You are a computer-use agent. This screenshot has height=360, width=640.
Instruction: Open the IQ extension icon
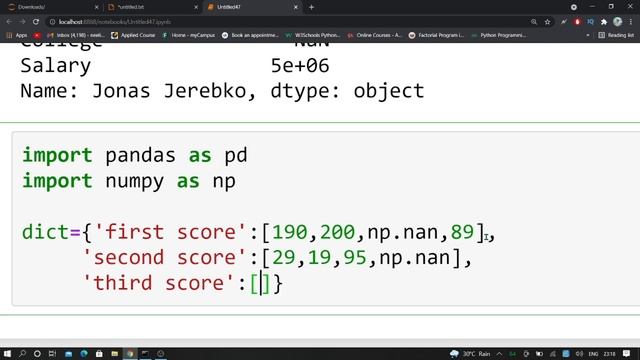tap(591, 22)
